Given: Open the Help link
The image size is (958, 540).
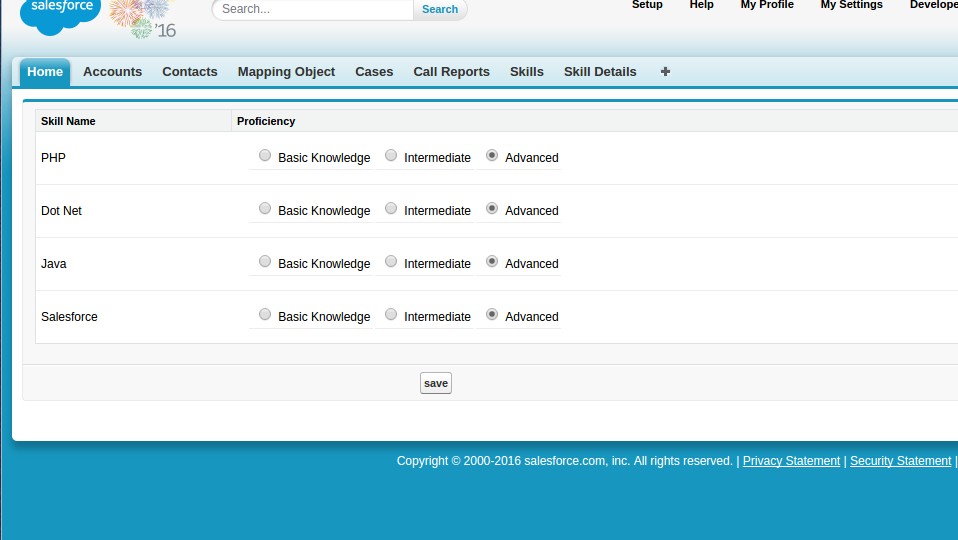Looking at the screenshot, I should (x=701, y=4).
